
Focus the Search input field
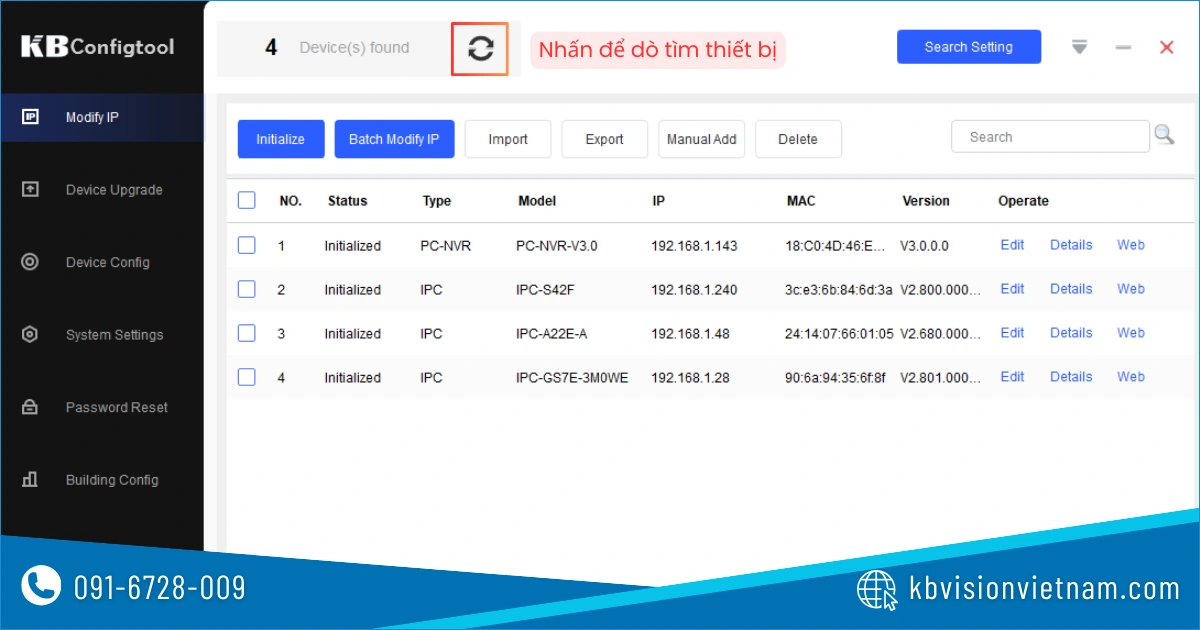[x=1050, y=137]
